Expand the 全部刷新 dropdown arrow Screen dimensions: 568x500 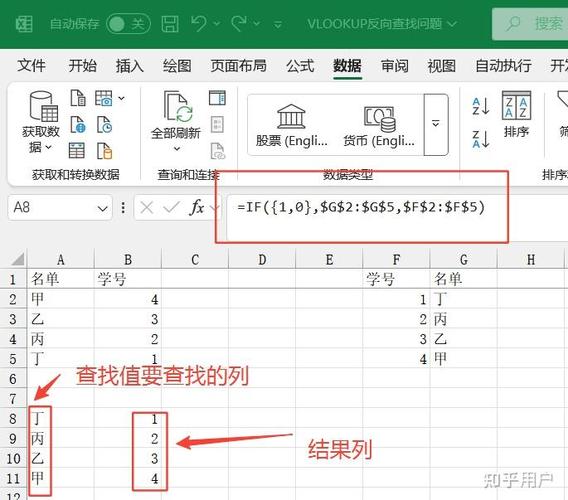[176, 149]
